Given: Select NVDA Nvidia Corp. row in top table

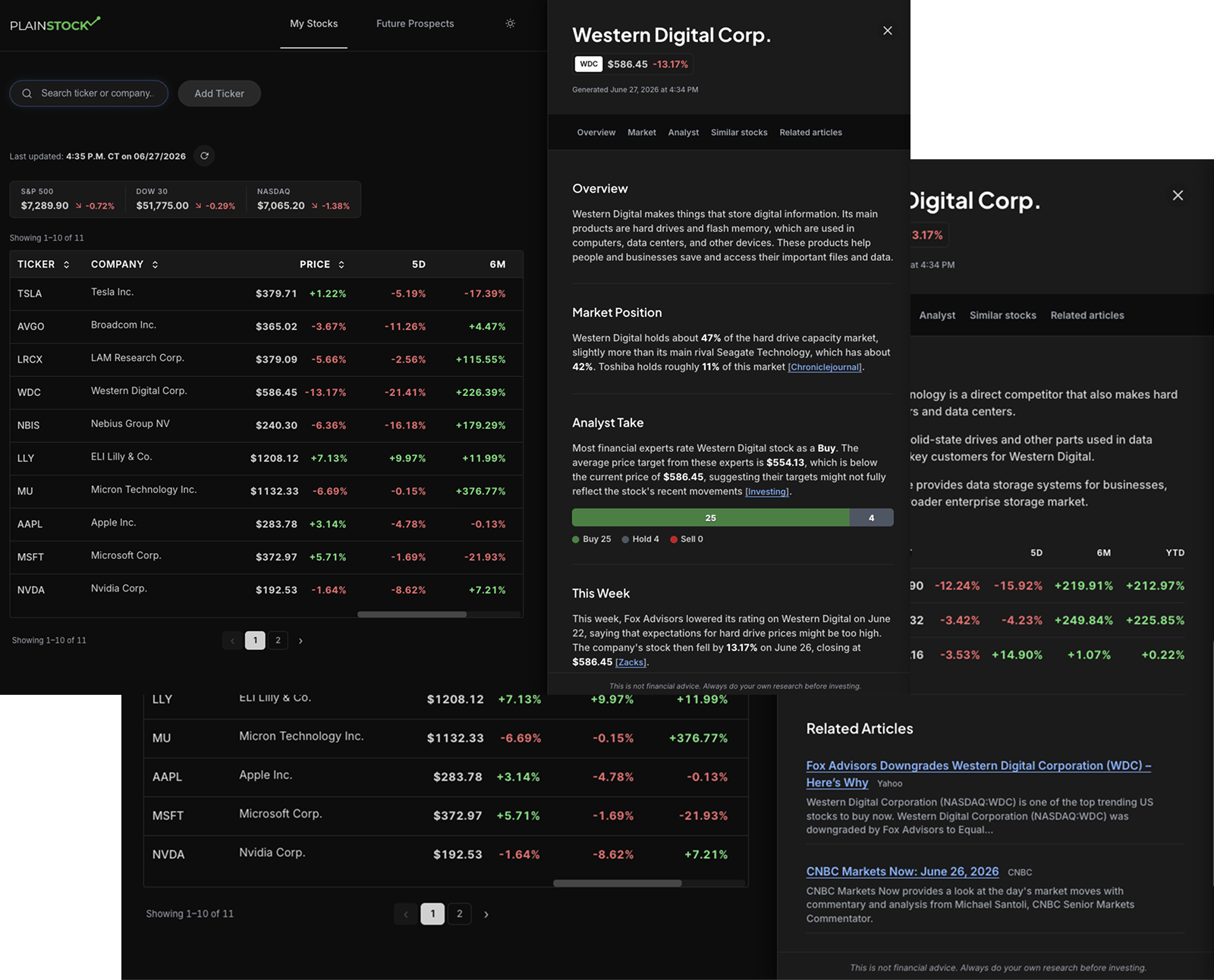Looking at the screenshot, I should 266,590.
